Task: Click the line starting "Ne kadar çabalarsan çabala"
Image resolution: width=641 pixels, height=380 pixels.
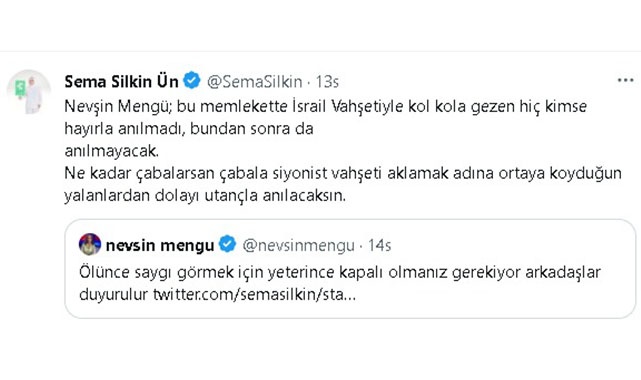Action: click(x=343, y=173)
